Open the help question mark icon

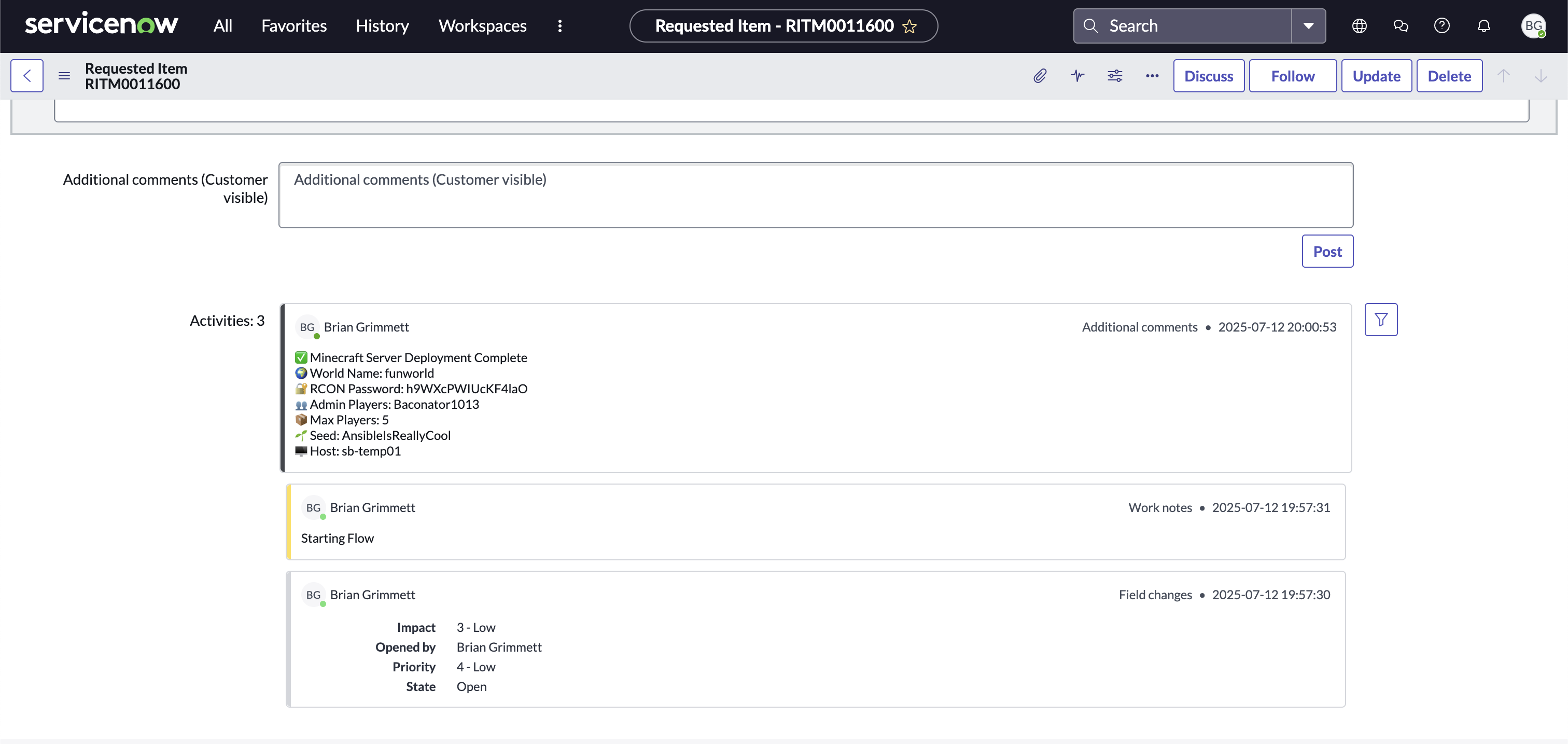[x=1441, y=25]
